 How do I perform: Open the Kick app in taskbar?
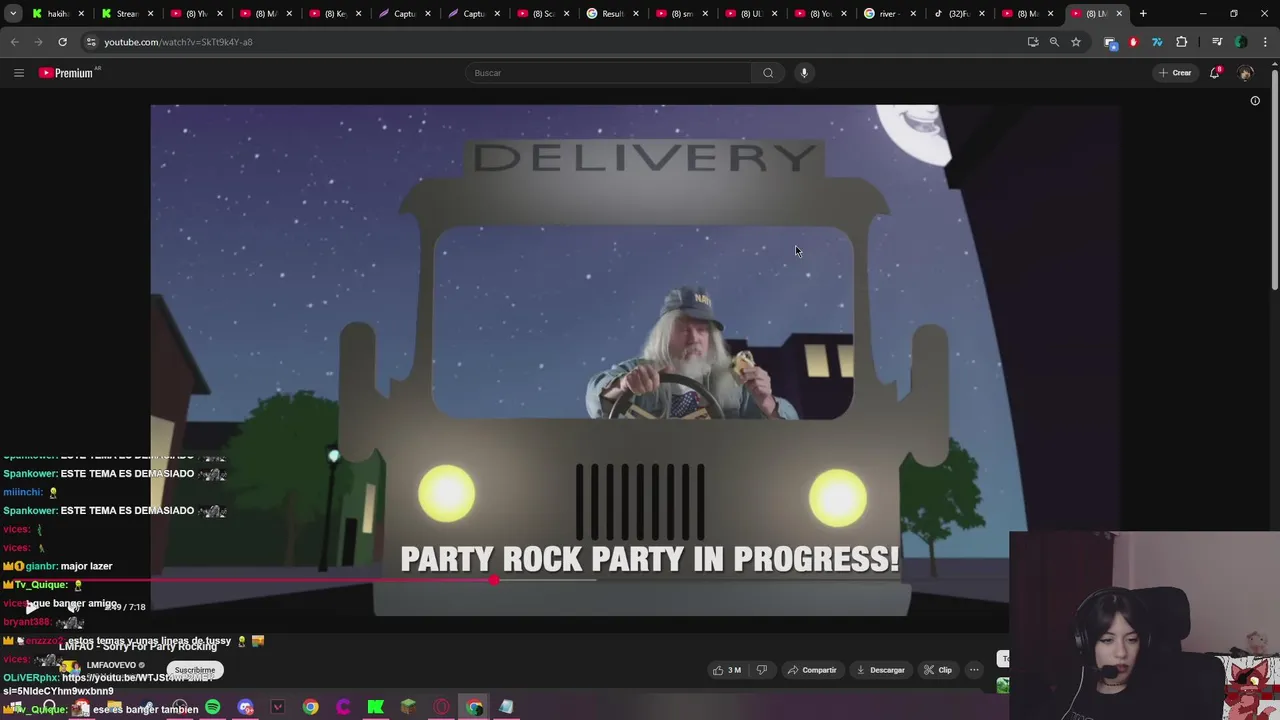click(376, 708)
